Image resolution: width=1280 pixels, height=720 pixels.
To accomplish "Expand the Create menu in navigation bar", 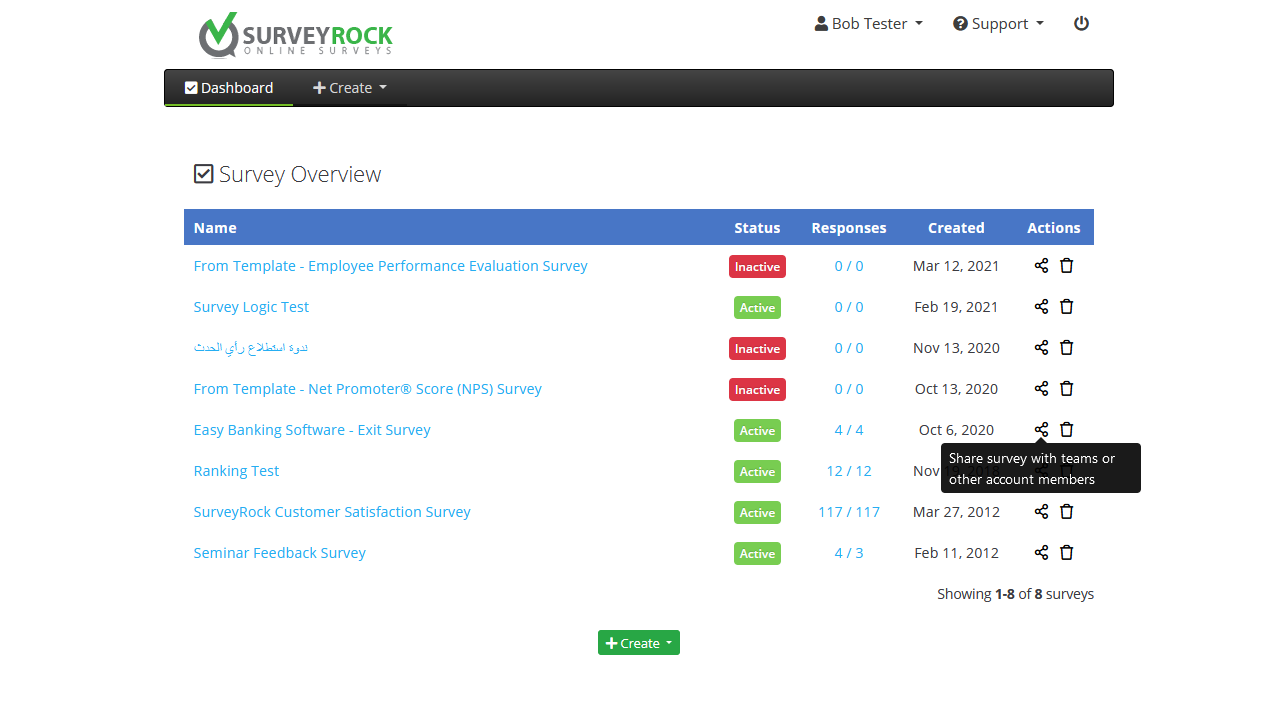I will (349, 88).
